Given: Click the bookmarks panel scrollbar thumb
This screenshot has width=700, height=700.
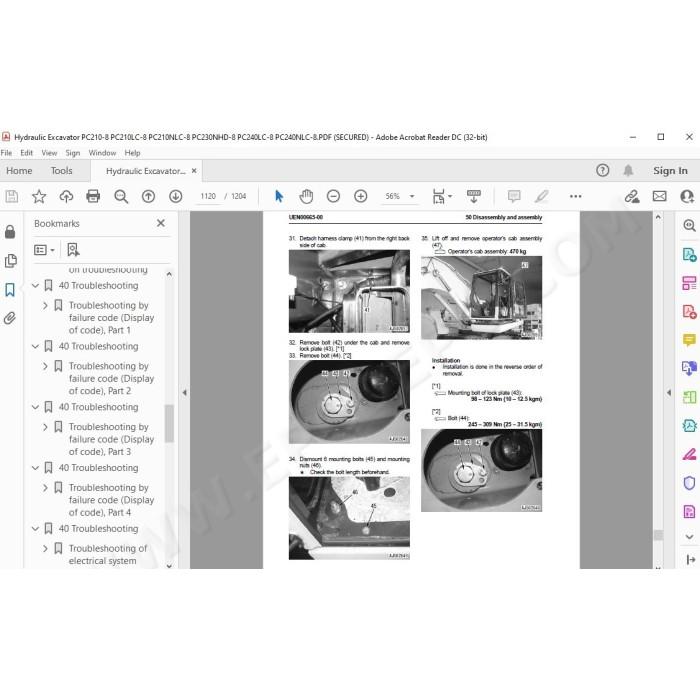Looking at the screenshot, I should click(169, 423).
